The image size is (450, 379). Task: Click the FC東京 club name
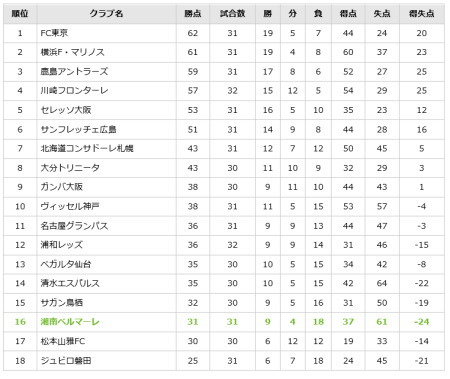54,33
